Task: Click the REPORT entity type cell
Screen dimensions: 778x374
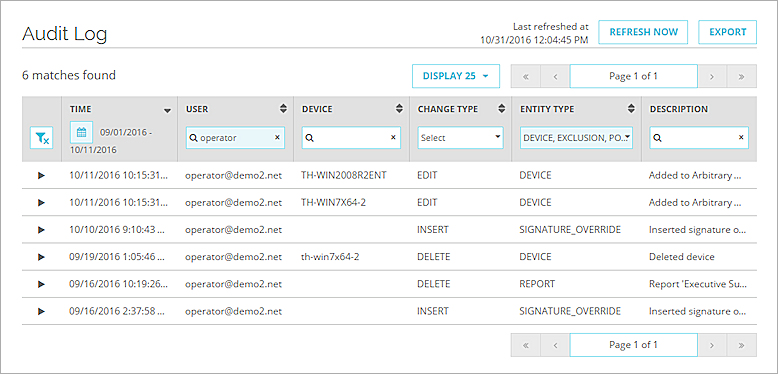Action: point(537,284)
